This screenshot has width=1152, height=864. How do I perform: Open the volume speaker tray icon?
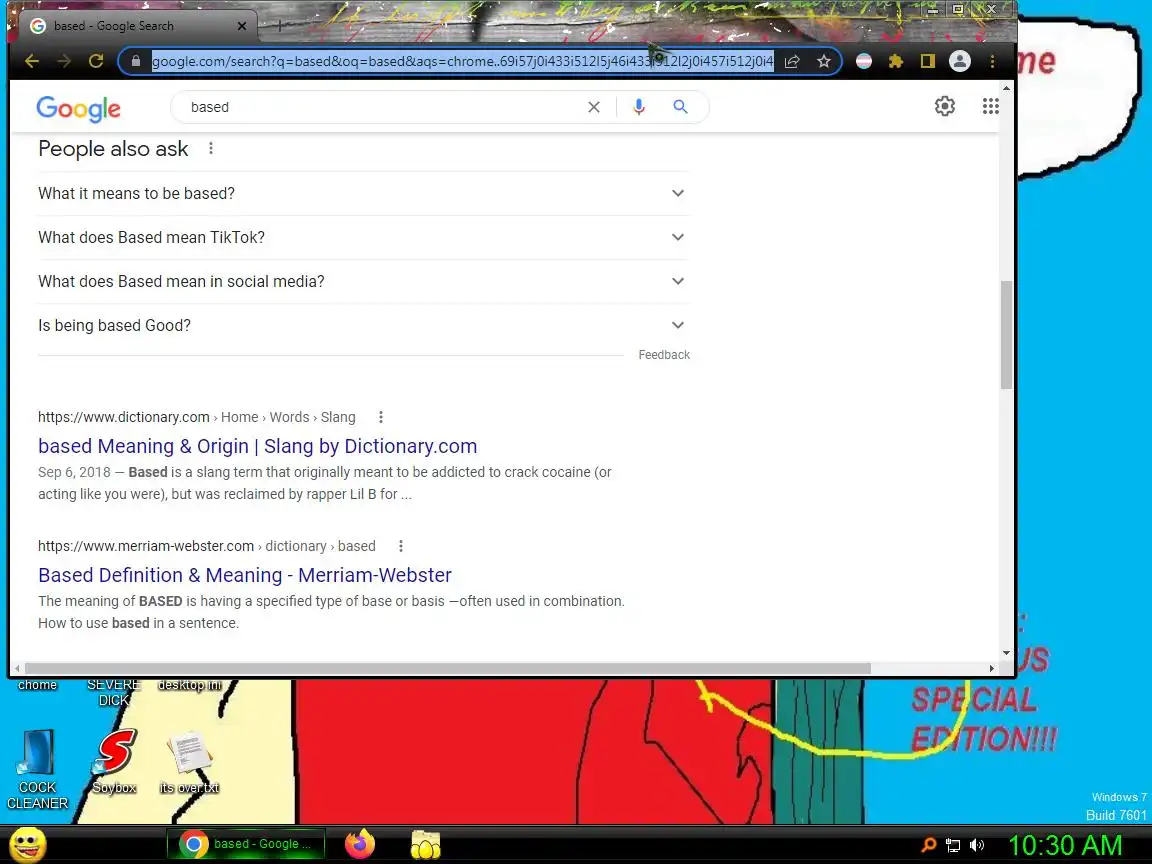coord(977,846)
